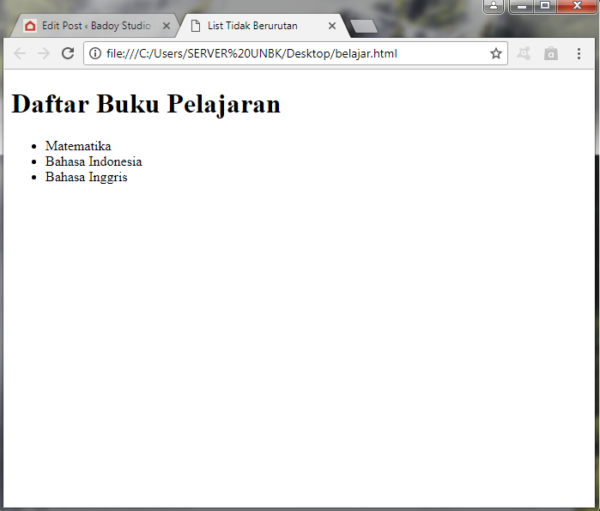
Task: Close the List Tidak Berurutan tab
Action: 332,26
